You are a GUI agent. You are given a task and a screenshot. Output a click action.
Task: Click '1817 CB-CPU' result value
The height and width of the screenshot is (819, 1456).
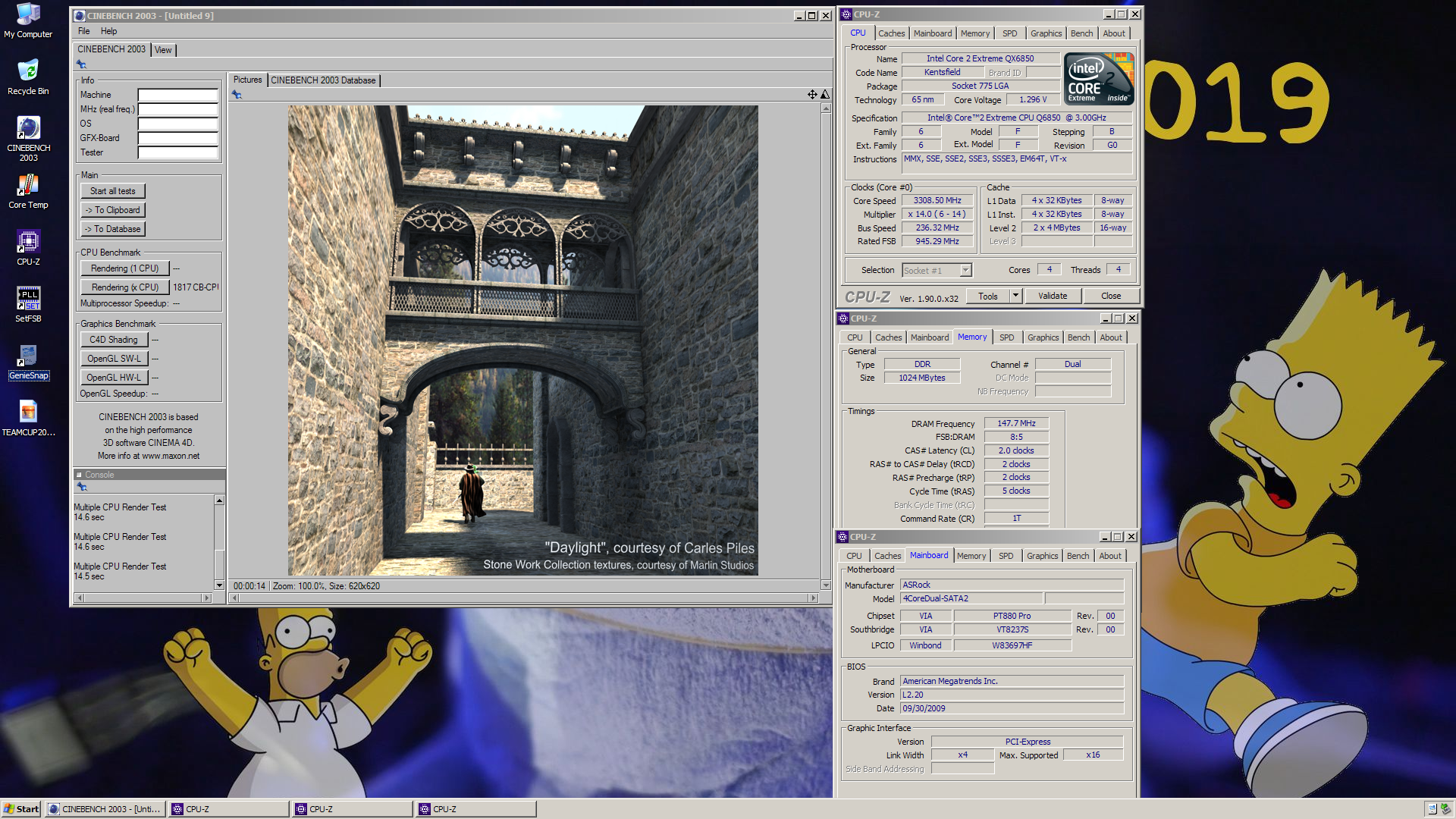(x=196, y=287)
